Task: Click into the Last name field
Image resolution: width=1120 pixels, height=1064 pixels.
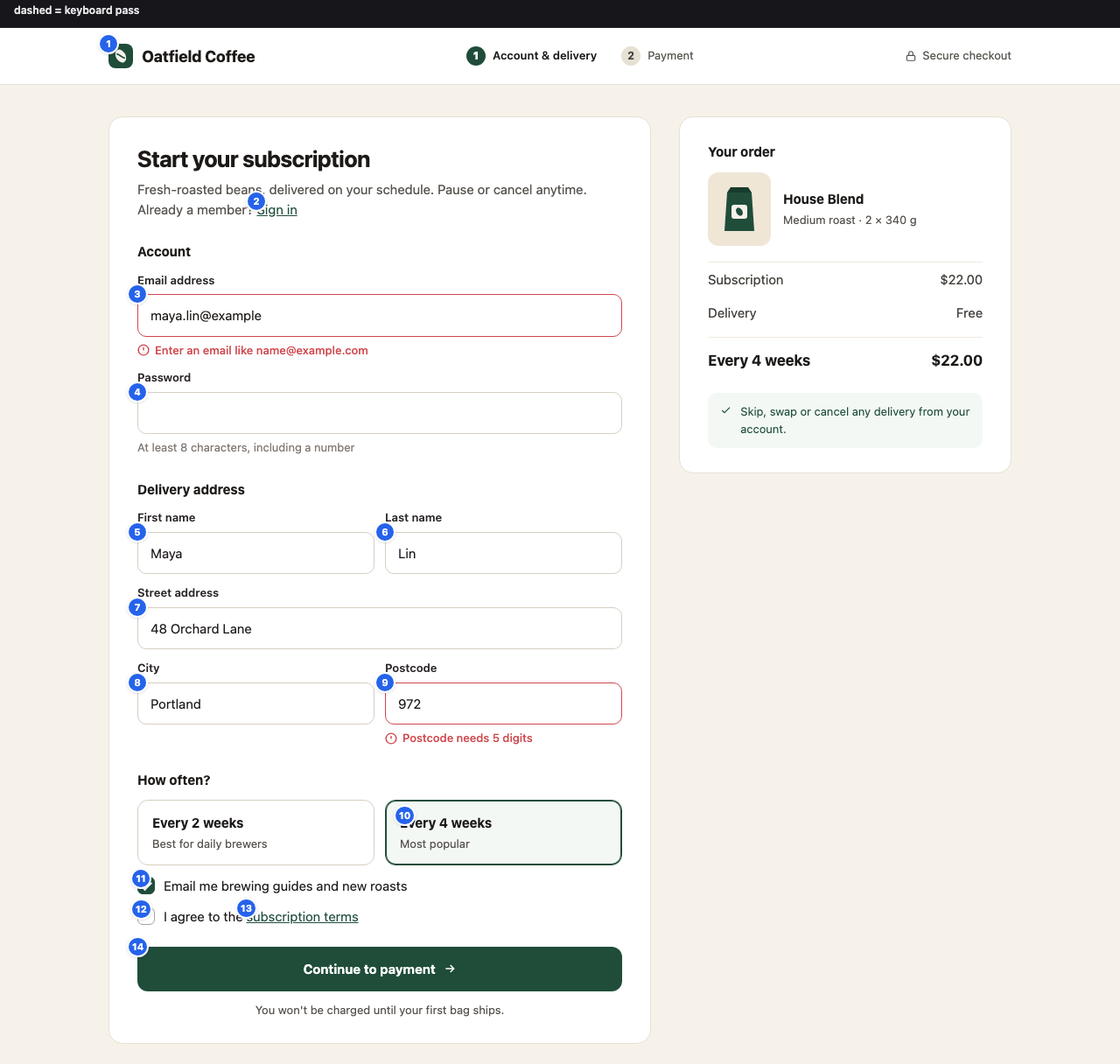Action: (x=503, y=553)
